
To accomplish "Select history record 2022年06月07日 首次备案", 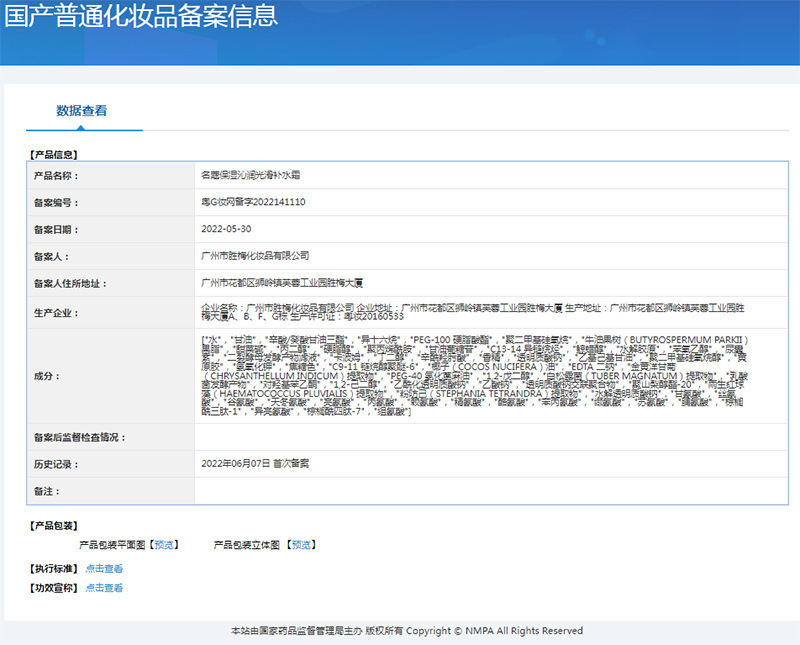I will (255, 463).
